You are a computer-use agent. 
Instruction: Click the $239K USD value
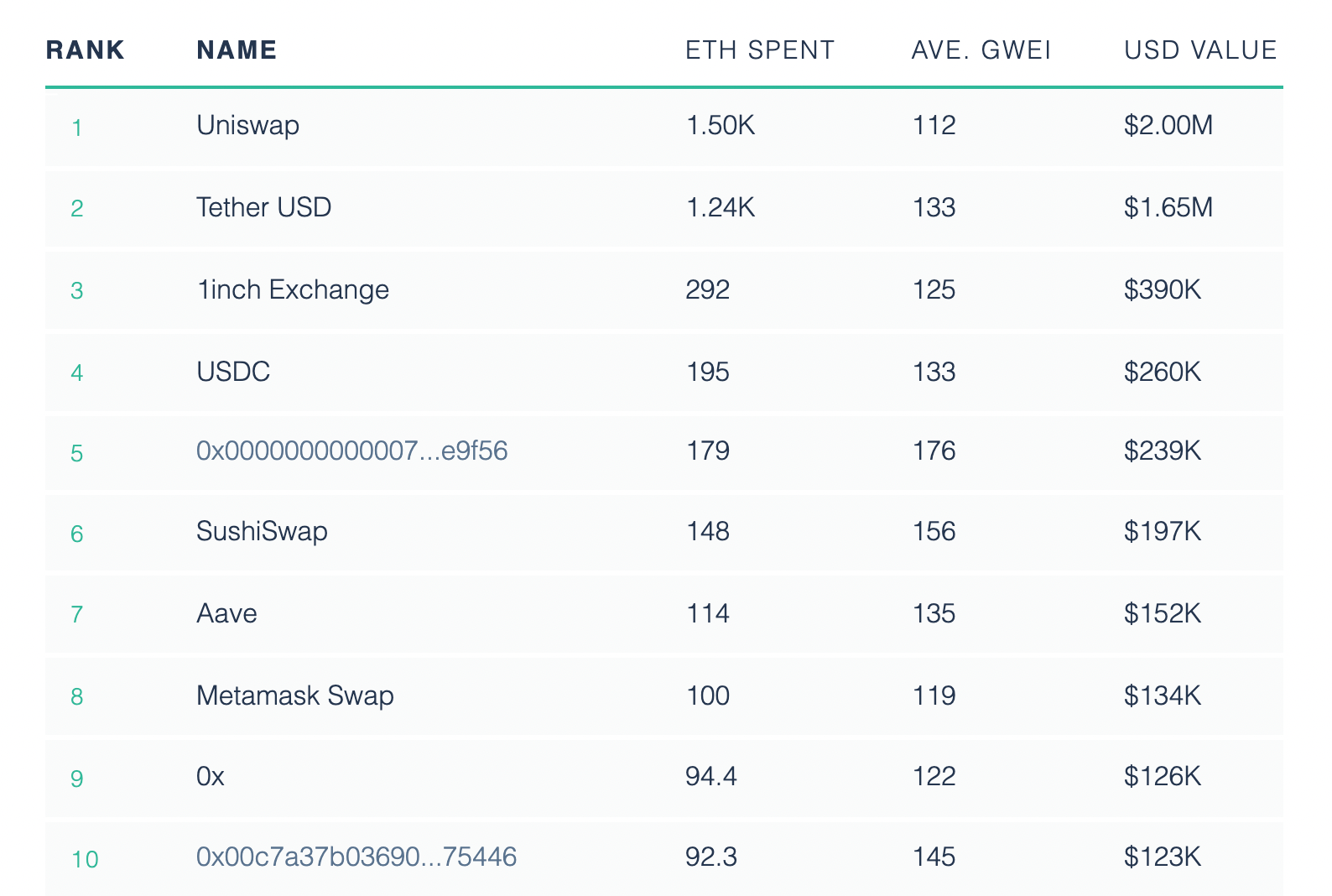click(x=1163, y=451)
